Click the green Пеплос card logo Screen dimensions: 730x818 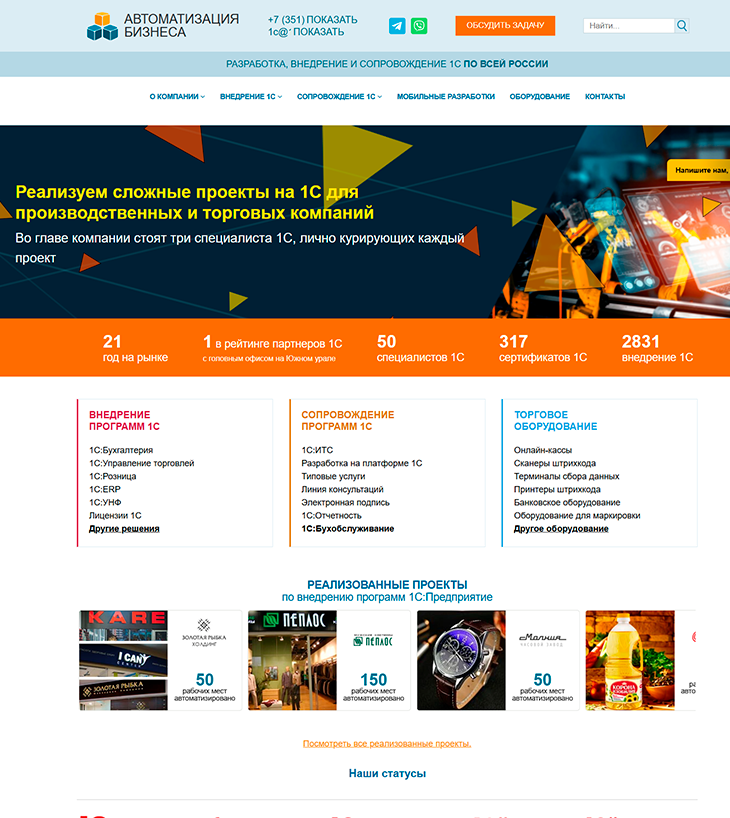pos(373,640)
